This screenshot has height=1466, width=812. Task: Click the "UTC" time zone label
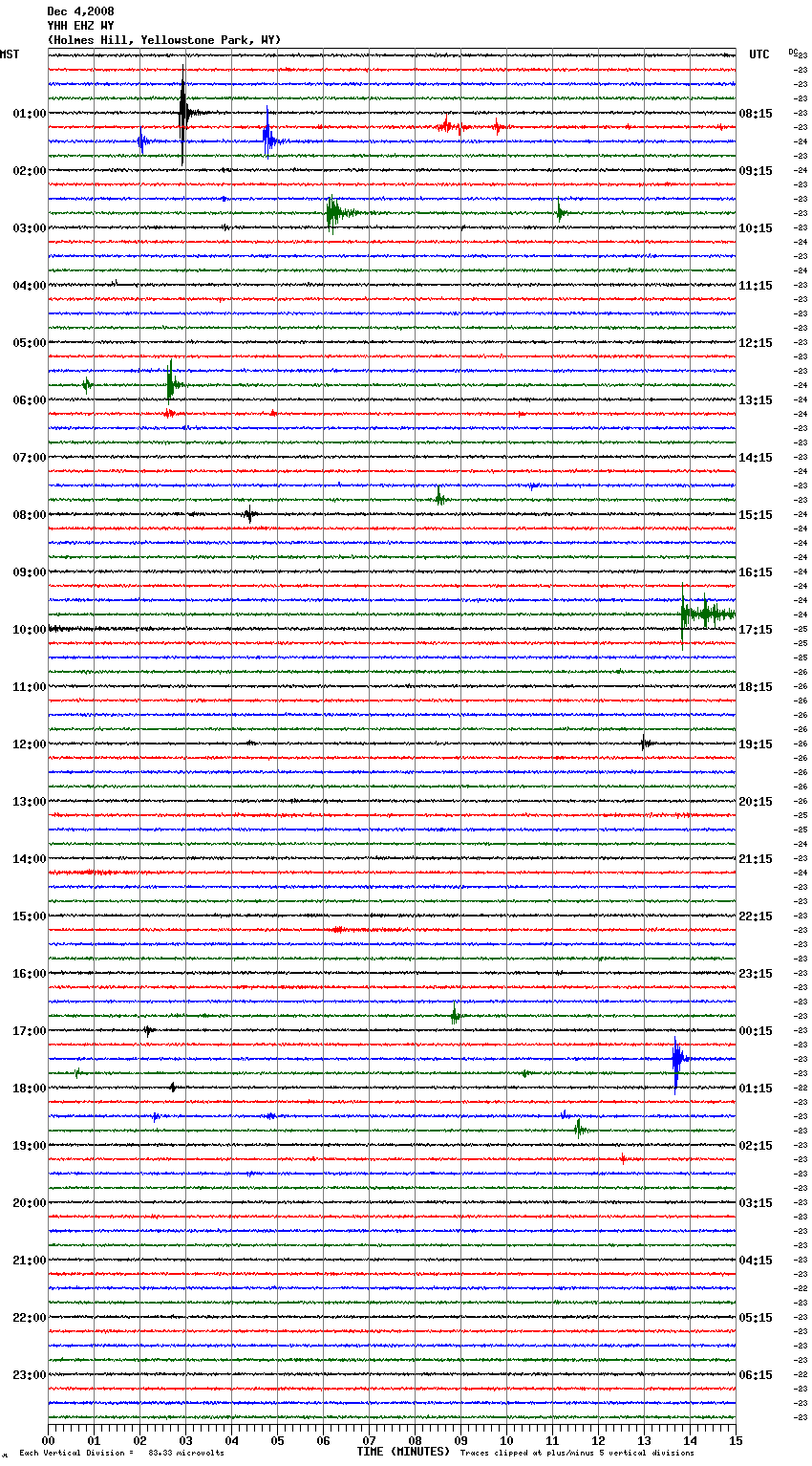tap(759, 54)
